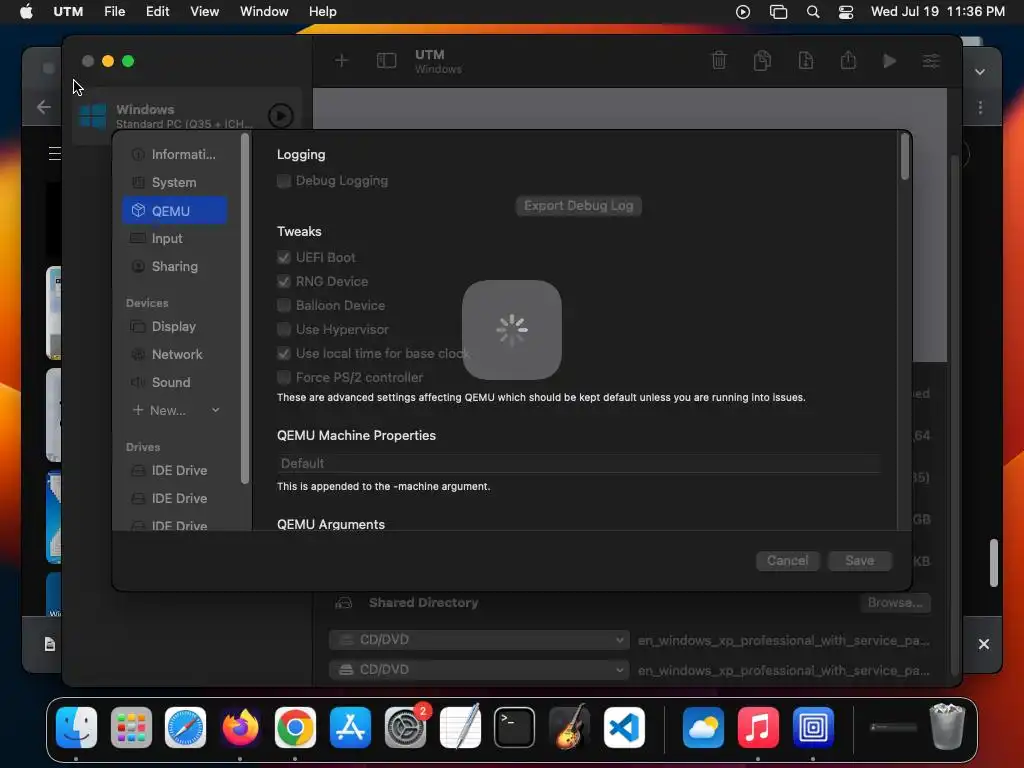Open the VM settings sliders icon in toolbar
The image size is (1024, 768).
tap(931, 61)
